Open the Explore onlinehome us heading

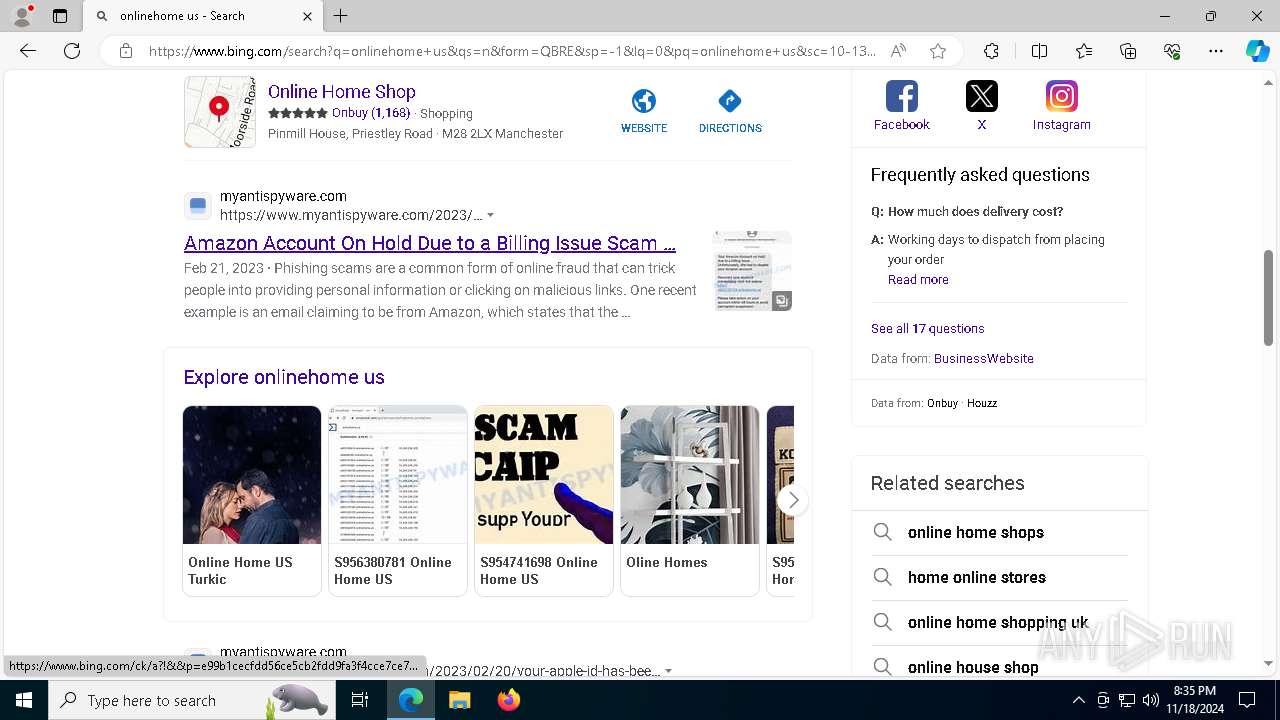click(x=284, y=377)
